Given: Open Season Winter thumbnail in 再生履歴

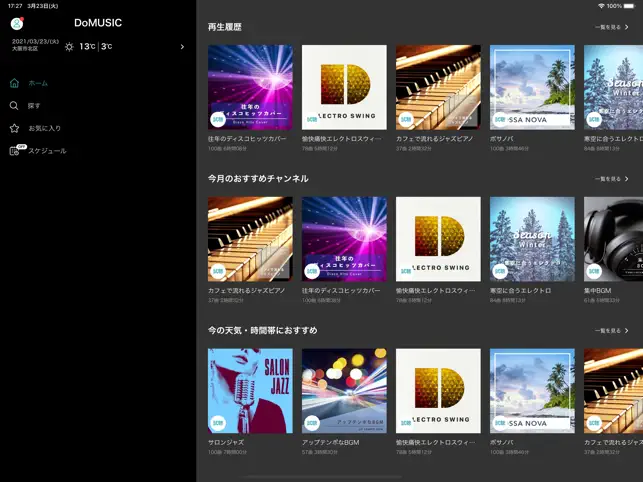Looking at the screenshot, I should (613, 87).
